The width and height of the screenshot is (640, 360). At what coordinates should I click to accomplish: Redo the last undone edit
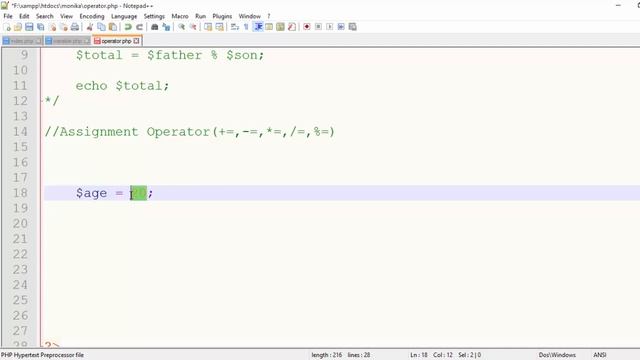pyautogui.click(x=139, y=27)
